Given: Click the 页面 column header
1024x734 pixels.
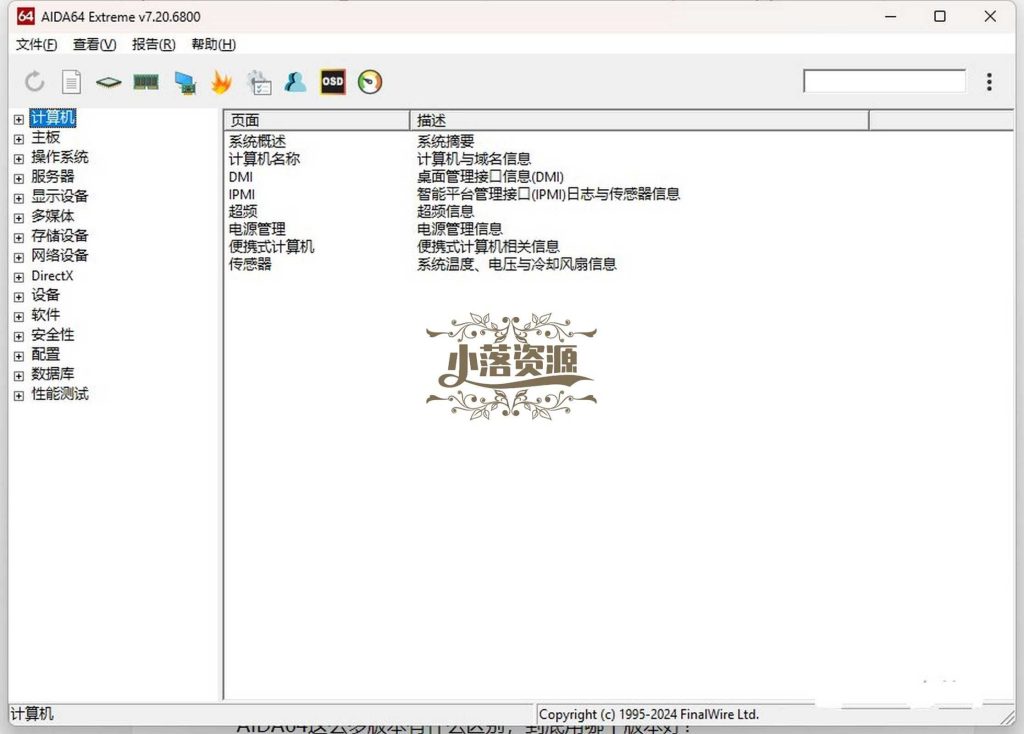Looking at the screenshot, I should pos(317,120).
